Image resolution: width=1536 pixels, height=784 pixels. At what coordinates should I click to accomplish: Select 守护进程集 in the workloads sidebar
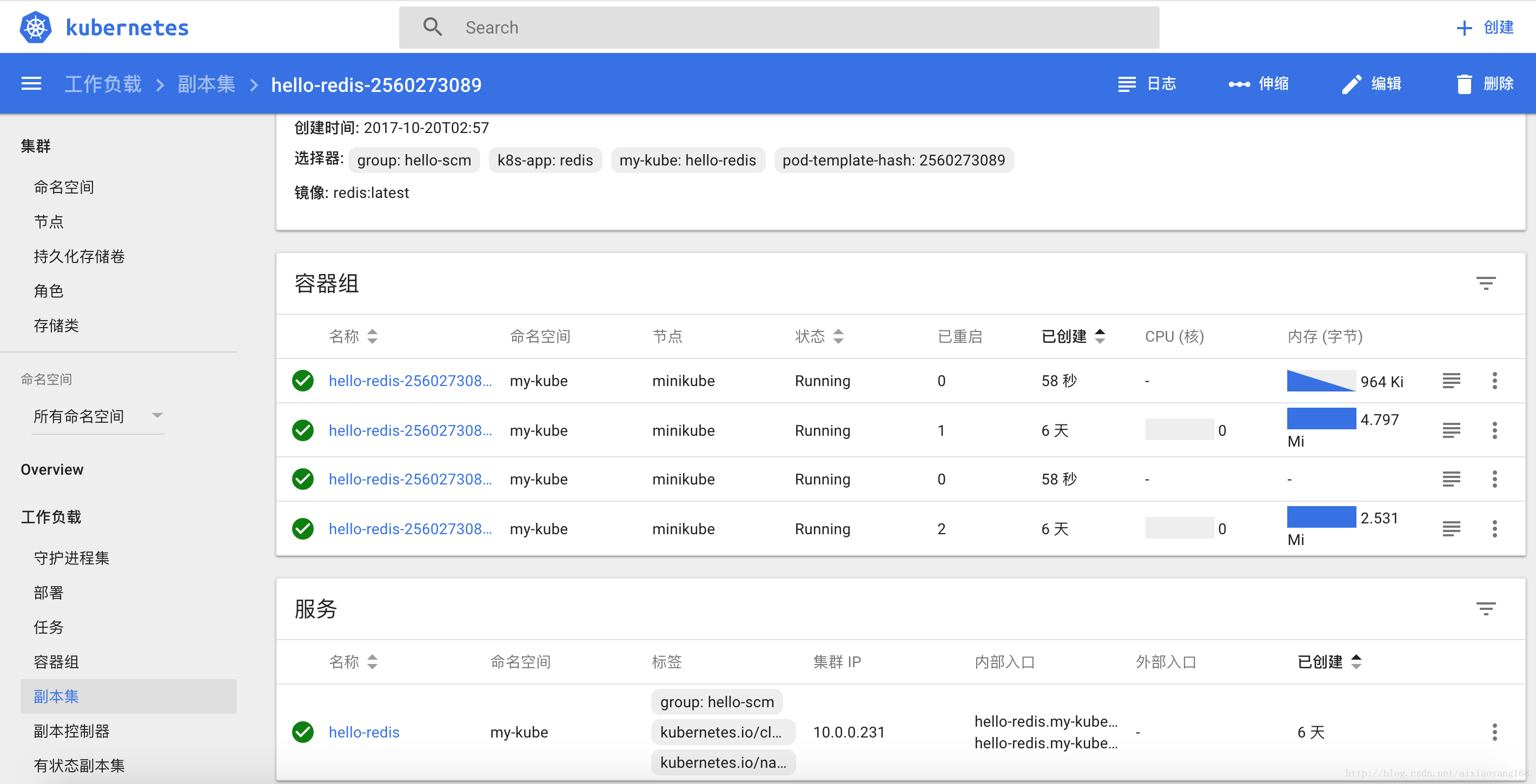click(x=71, y=558)
